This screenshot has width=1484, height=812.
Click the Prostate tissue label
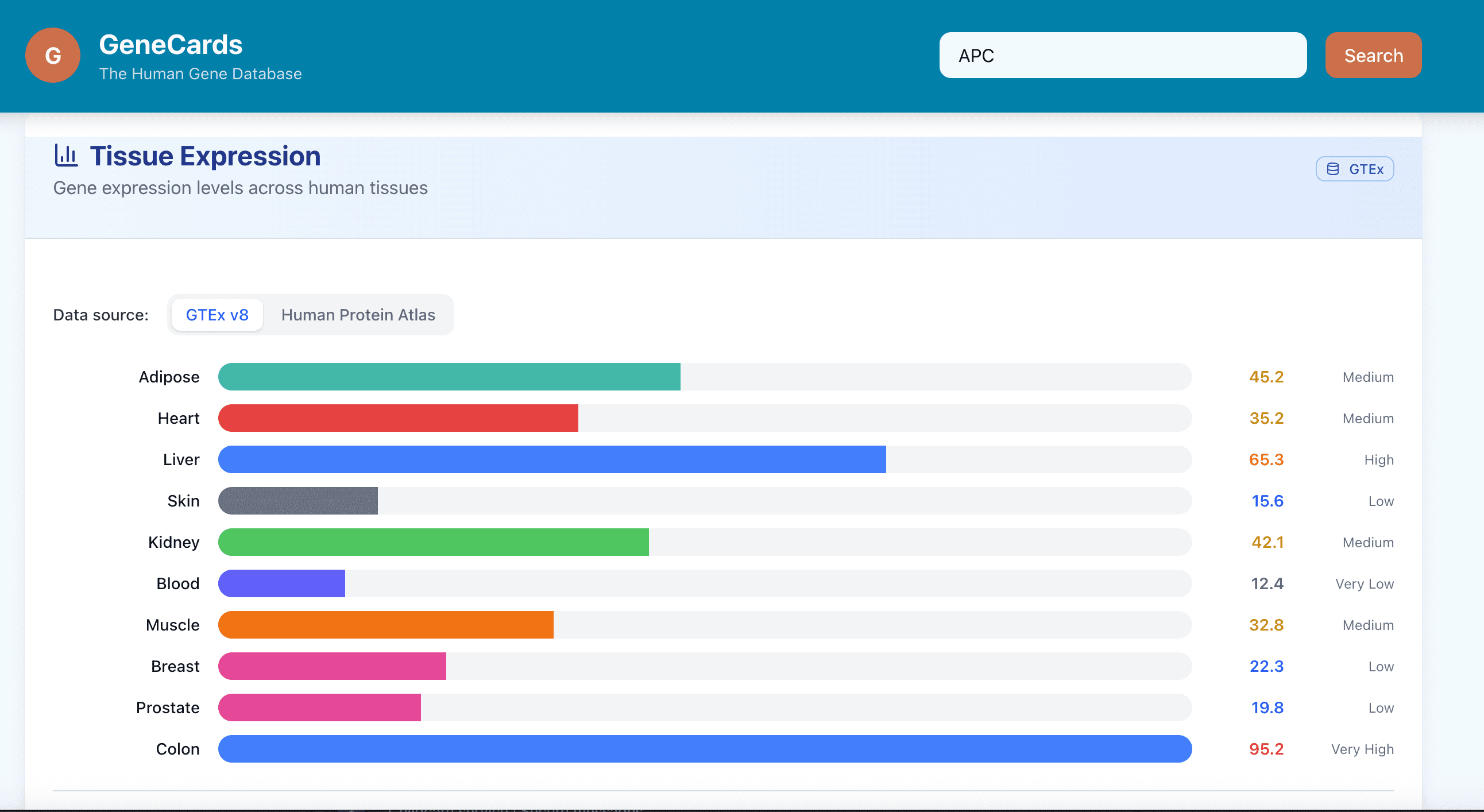tap(168, 707)
